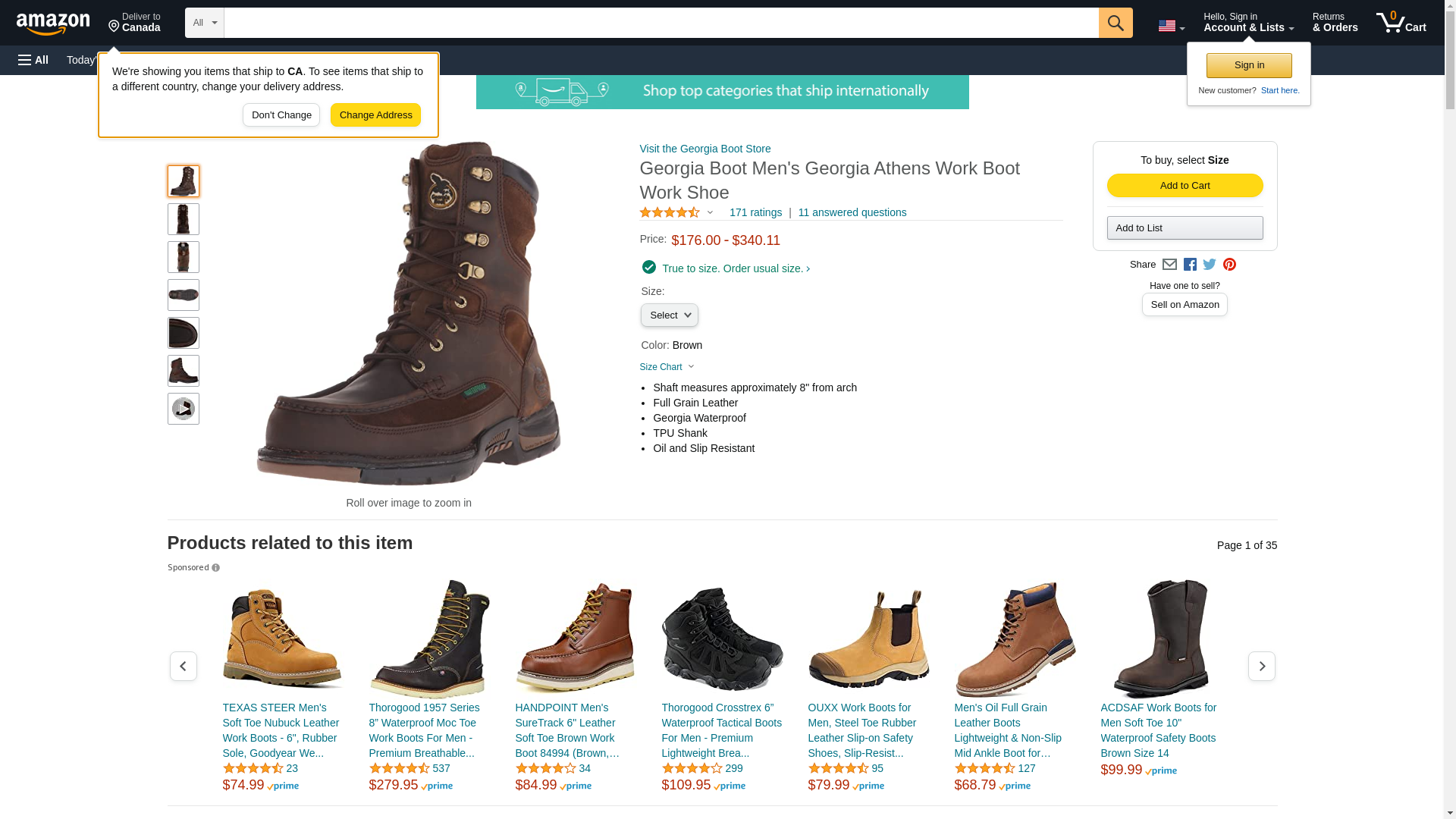
Task: Open the cart icon
Action: tap(1401, 23)
